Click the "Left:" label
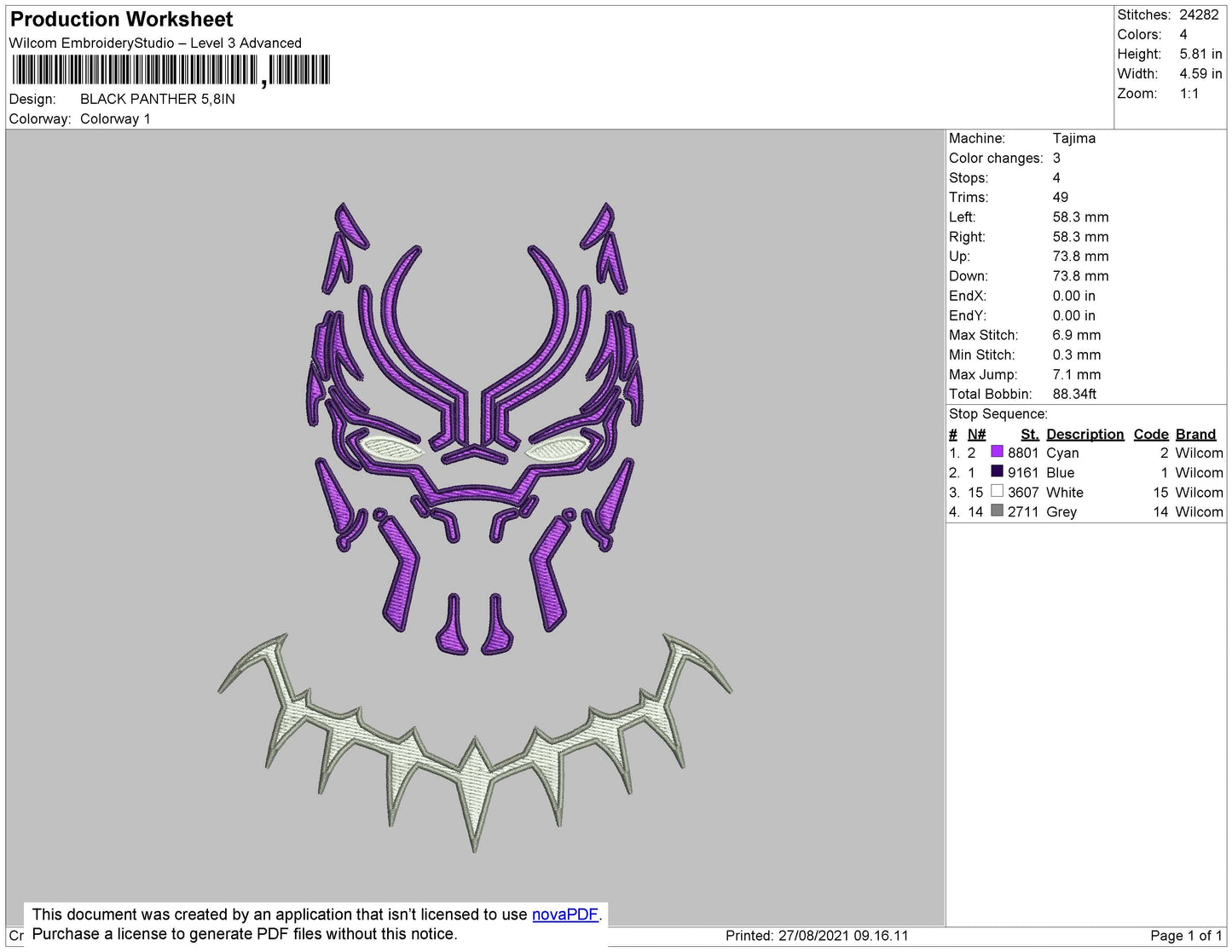This screenshot has height=952, width=1232. [963, 217]
